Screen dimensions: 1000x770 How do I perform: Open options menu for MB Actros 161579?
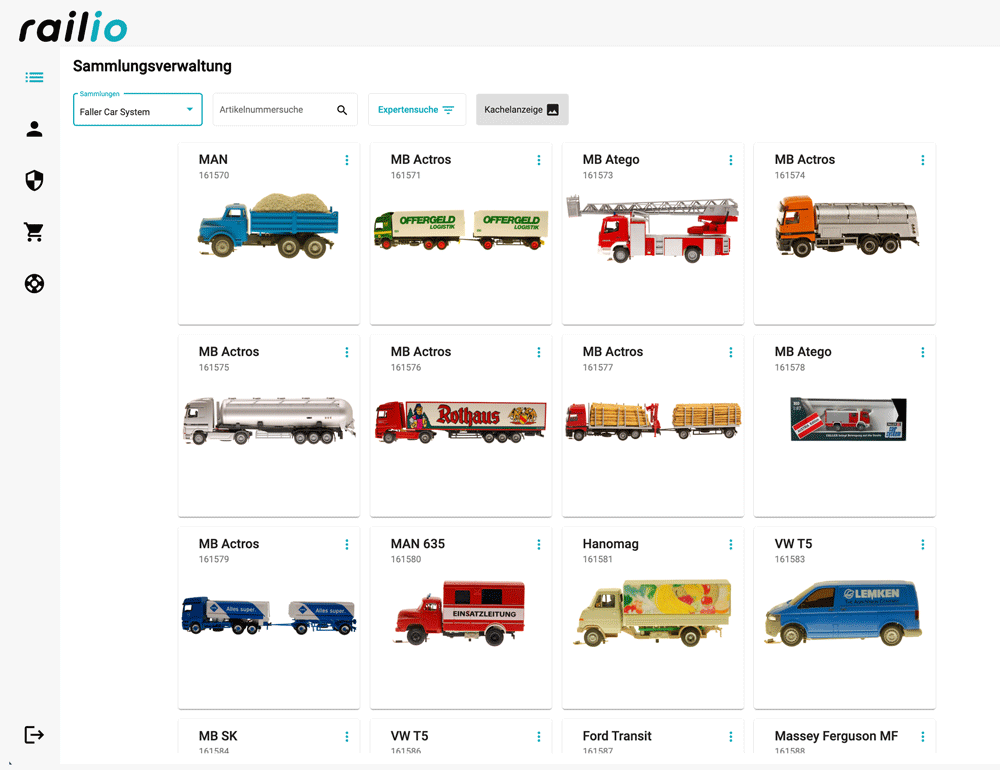point(347,544)
